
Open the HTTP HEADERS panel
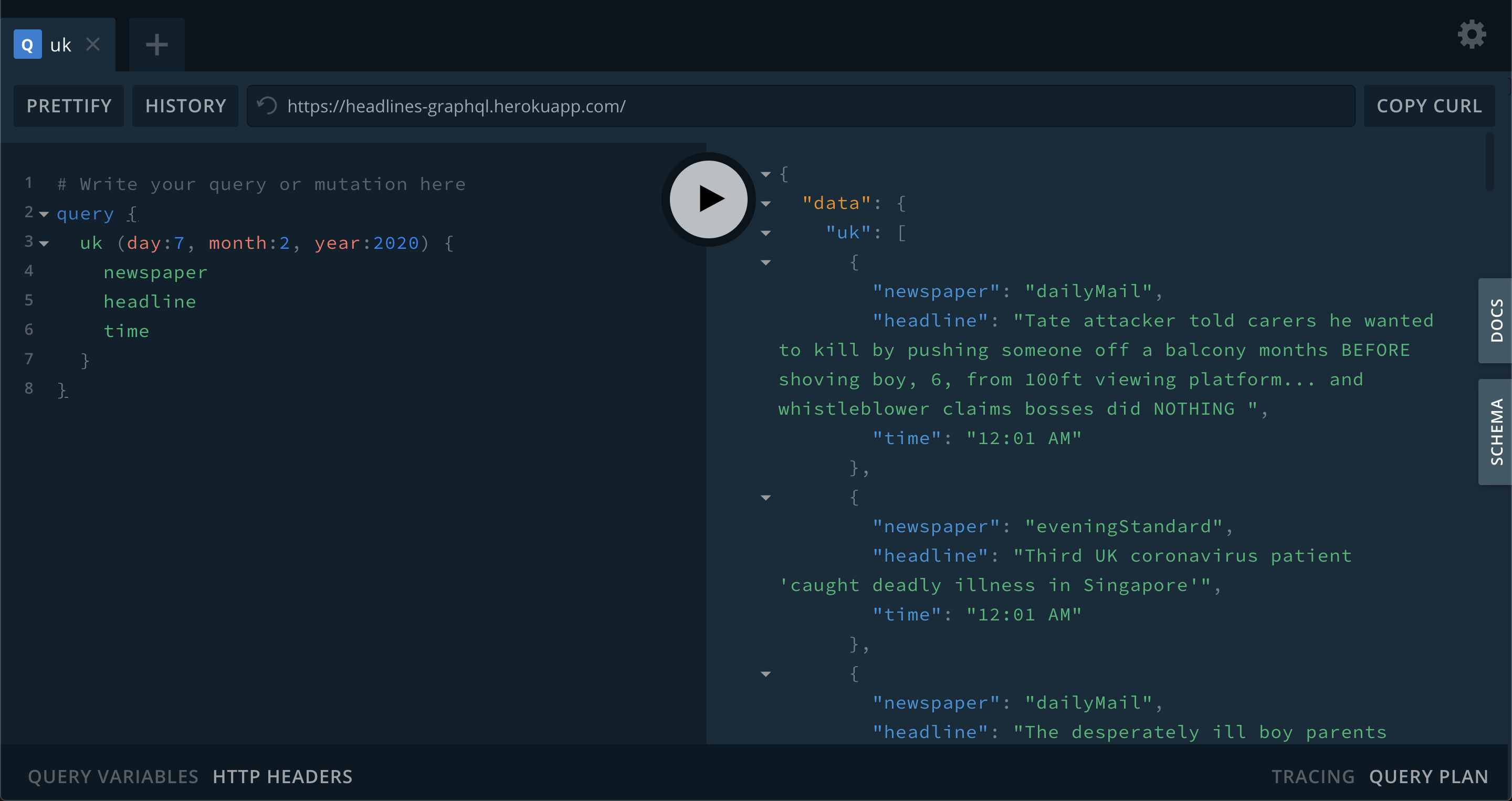282,776
